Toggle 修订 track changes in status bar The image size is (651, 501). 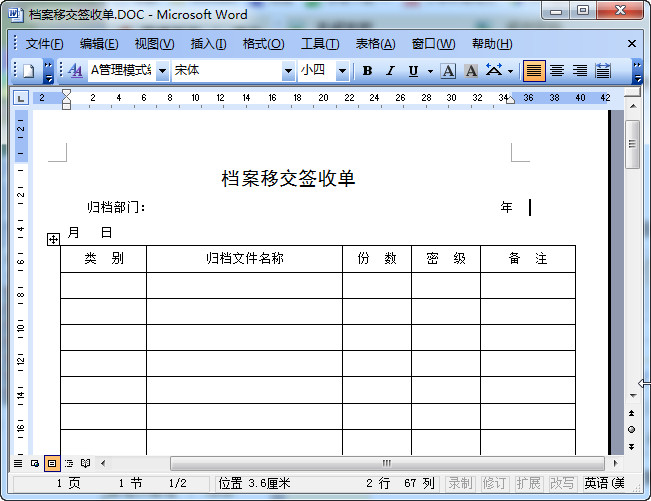[x=494, y=483]
